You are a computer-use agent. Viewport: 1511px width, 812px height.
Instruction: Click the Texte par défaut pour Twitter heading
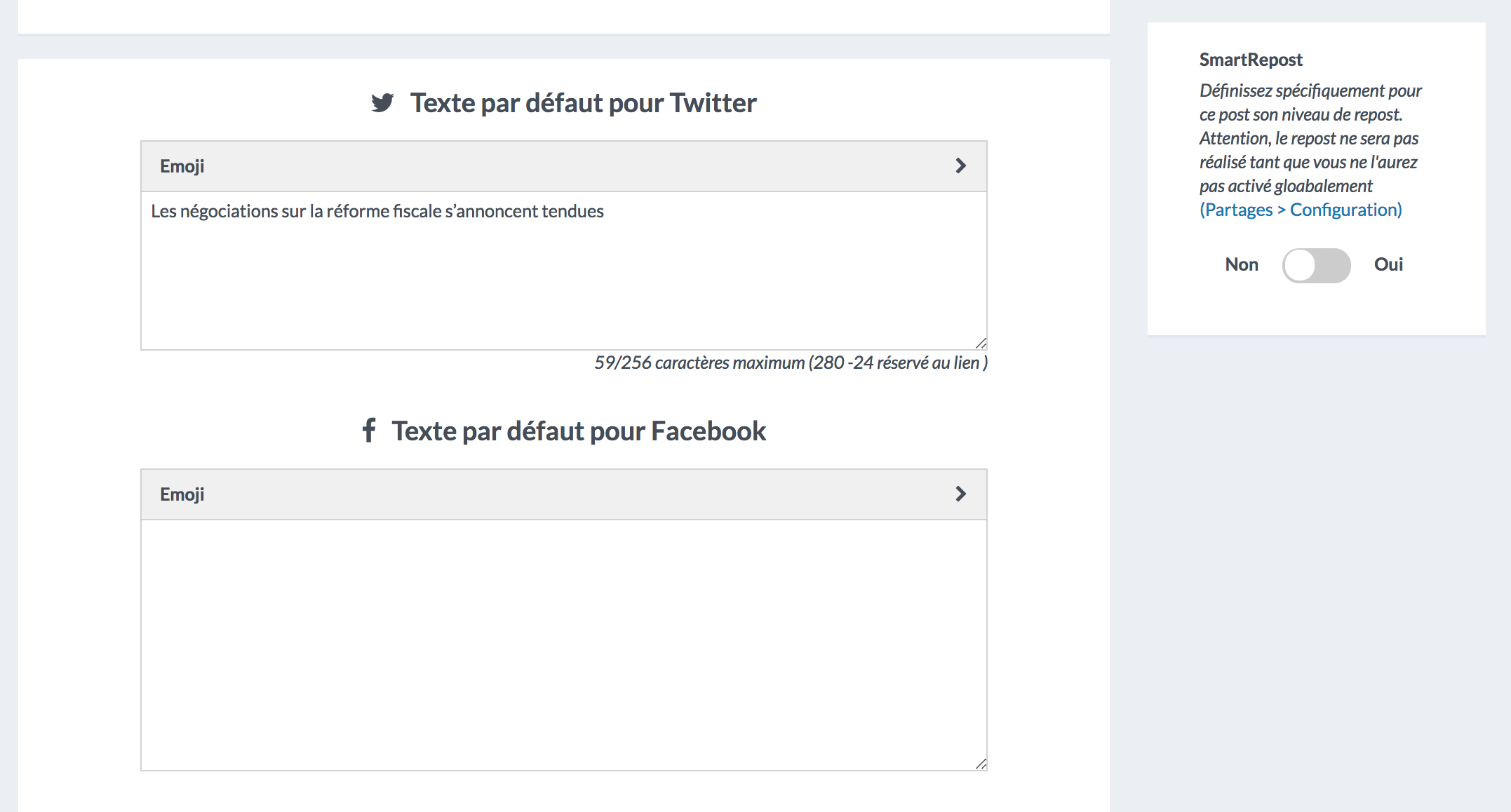tap(583, 102)
